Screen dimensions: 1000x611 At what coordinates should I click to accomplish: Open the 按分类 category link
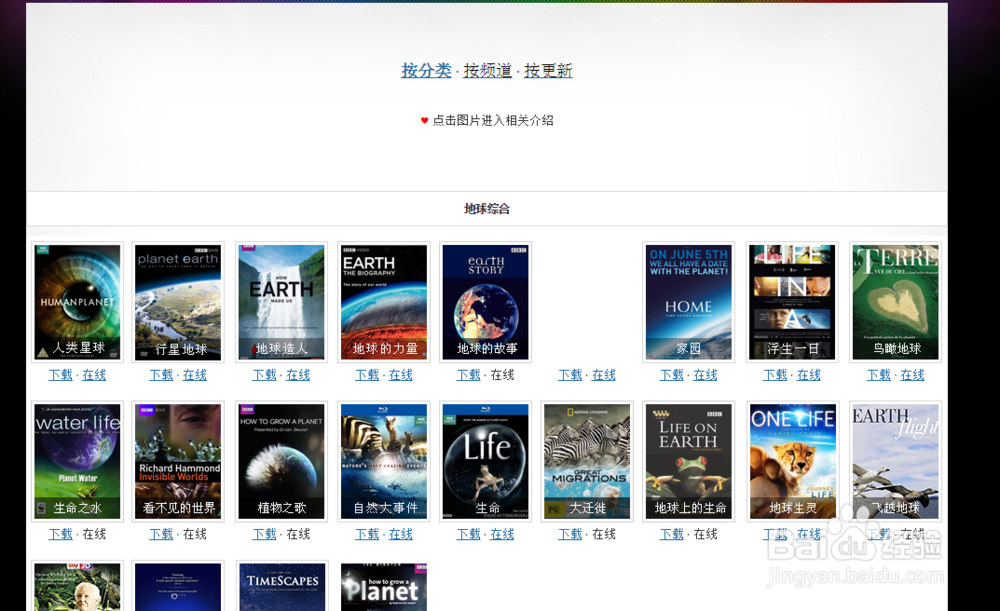pyautogui.click(x=426, y=70)
